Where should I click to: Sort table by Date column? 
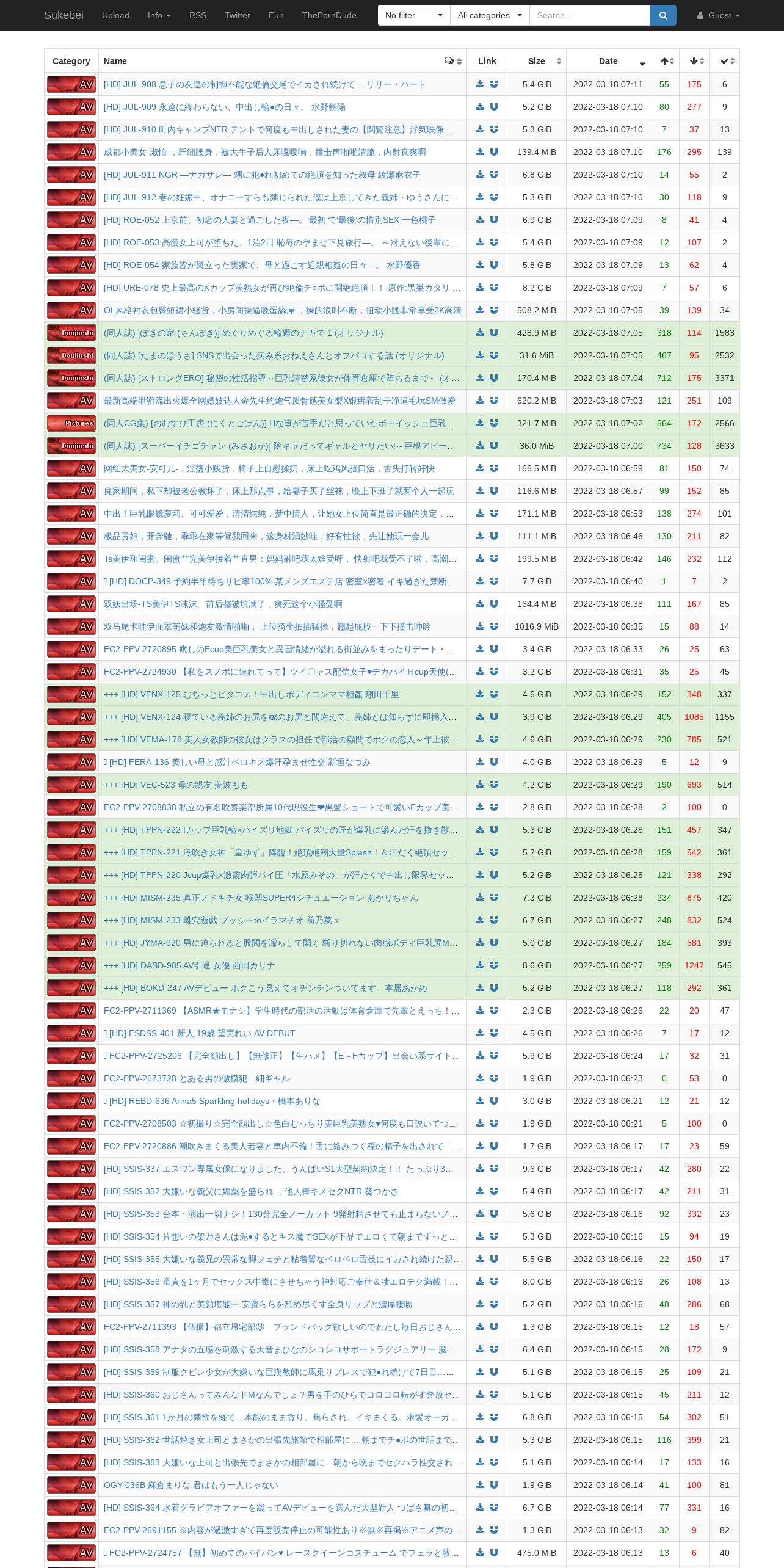pyautogui.click(x=608, y=61)
